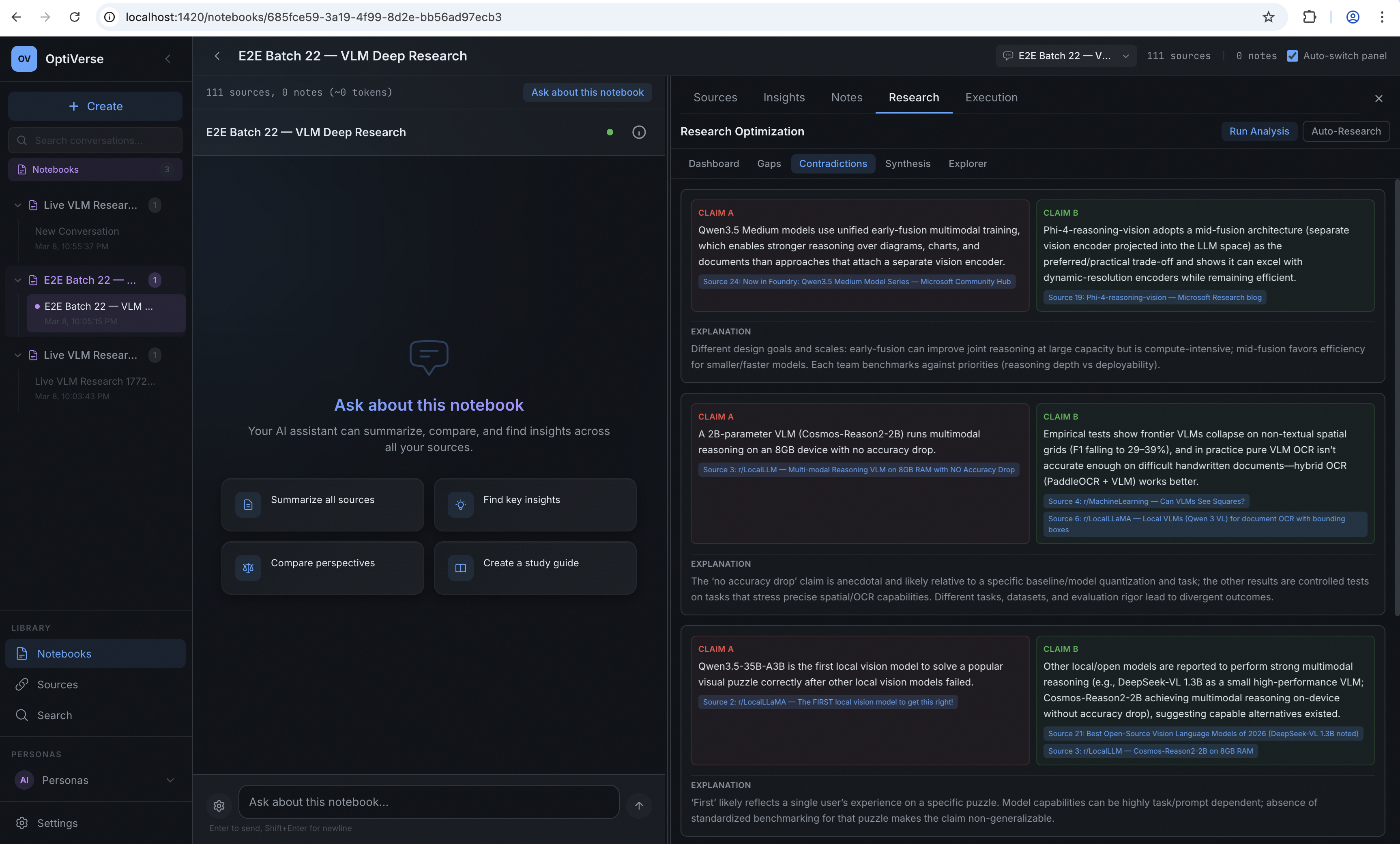Click the large chat bubble icon
This screenshot has height=844, width=1400.
[429, 357]
